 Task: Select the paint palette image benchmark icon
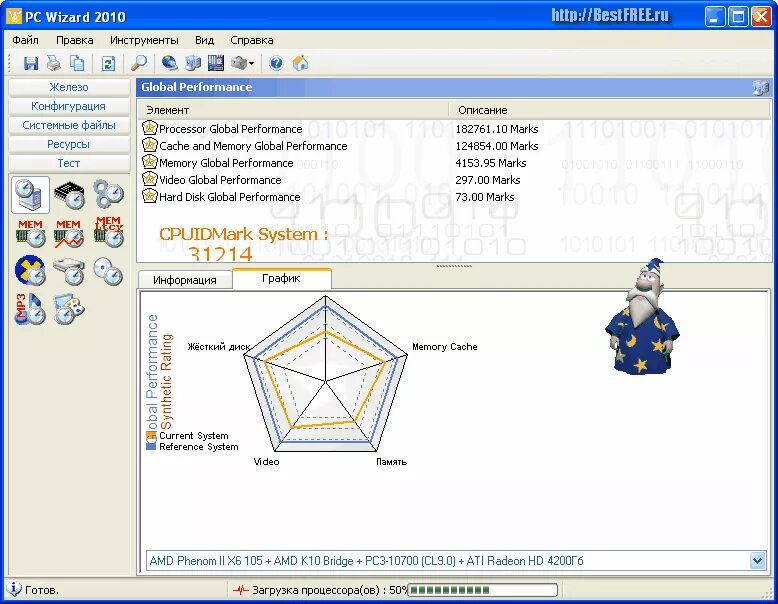pos(69,309)
